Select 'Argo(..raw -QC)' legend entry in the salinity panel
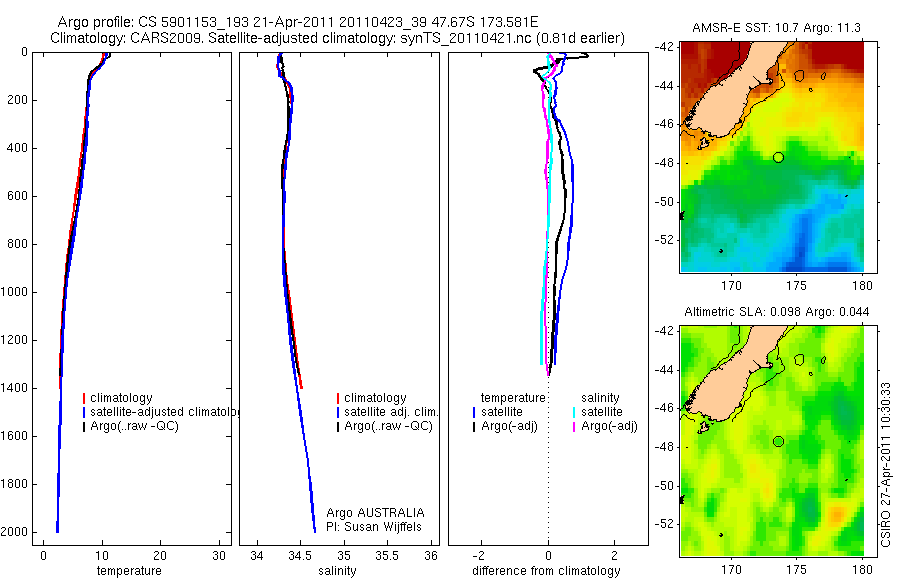This screenshot has height=580, width=900. pos(389,426)
